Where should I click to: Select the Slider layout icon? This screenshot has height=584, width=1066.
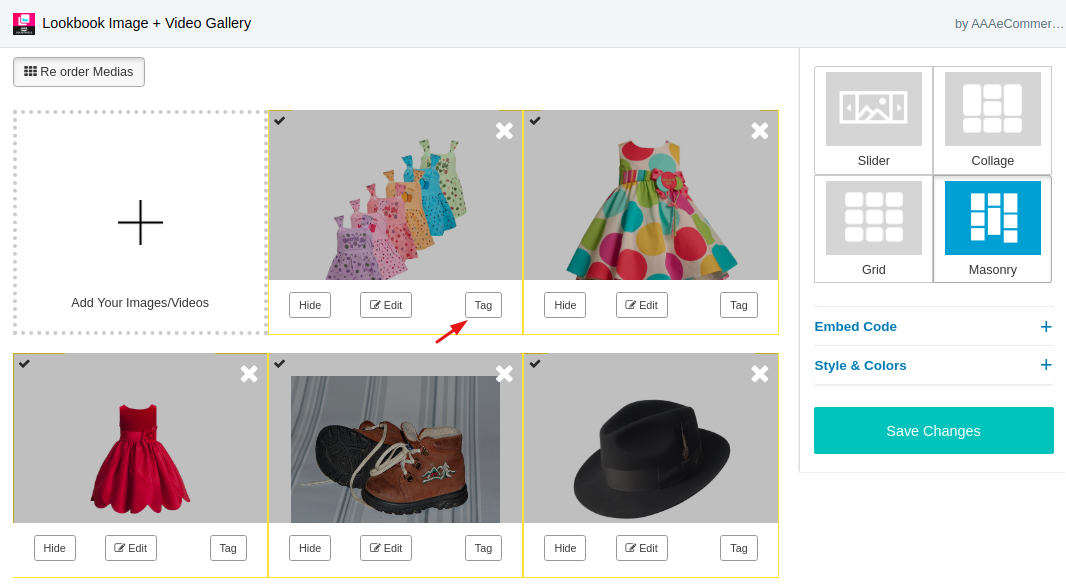point(874,109)
